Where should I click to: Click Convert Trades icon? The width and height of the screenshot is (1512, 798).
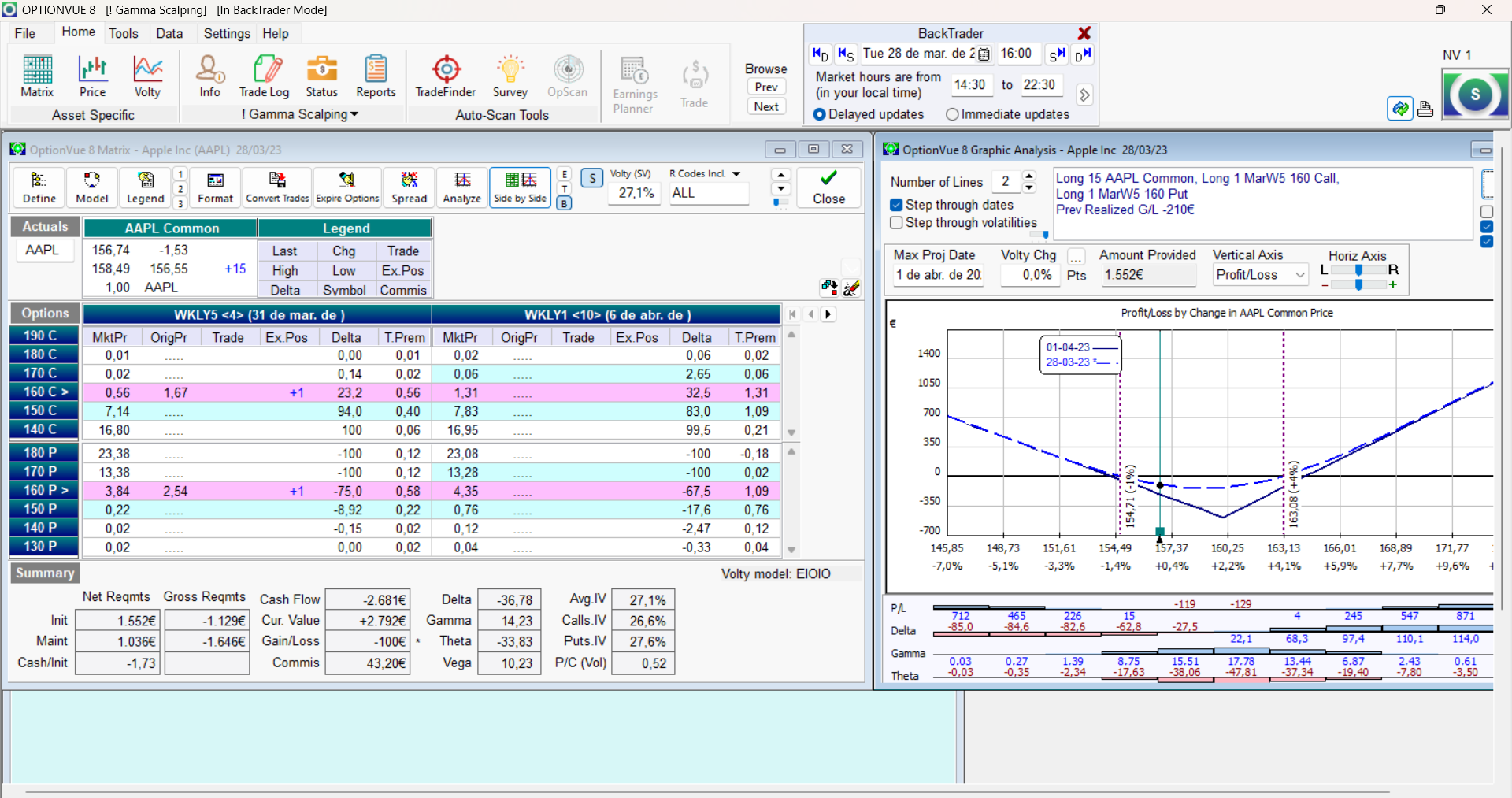277,187
